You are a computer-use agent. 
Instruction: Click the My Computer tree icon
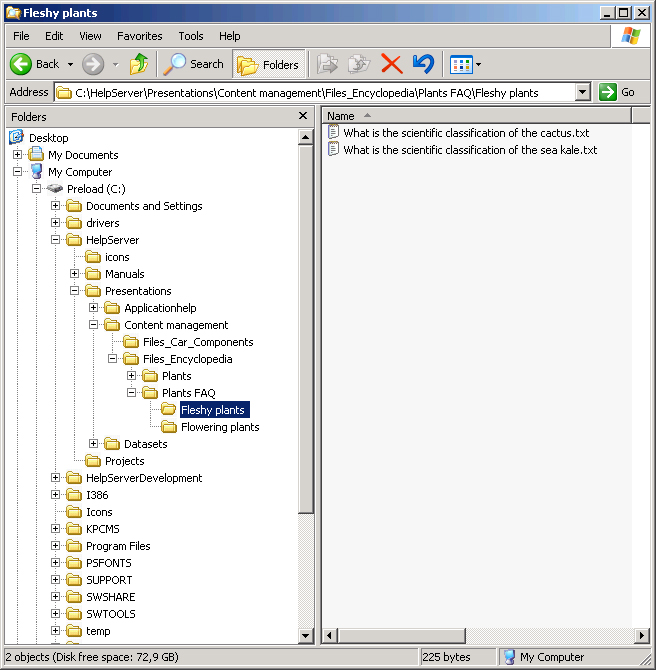[x=36, y=171]
